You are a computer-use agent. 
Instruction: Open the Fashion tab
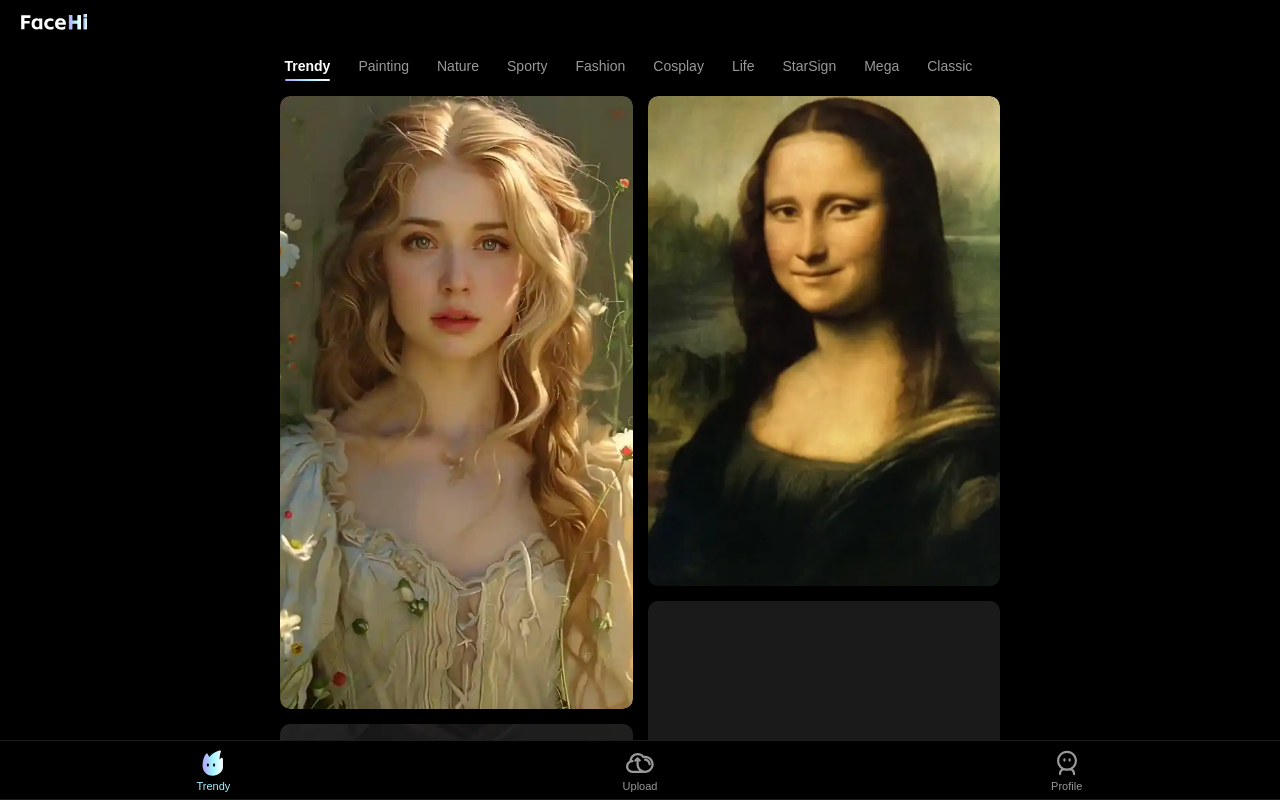pyautogui.click(x=600, y=66)
